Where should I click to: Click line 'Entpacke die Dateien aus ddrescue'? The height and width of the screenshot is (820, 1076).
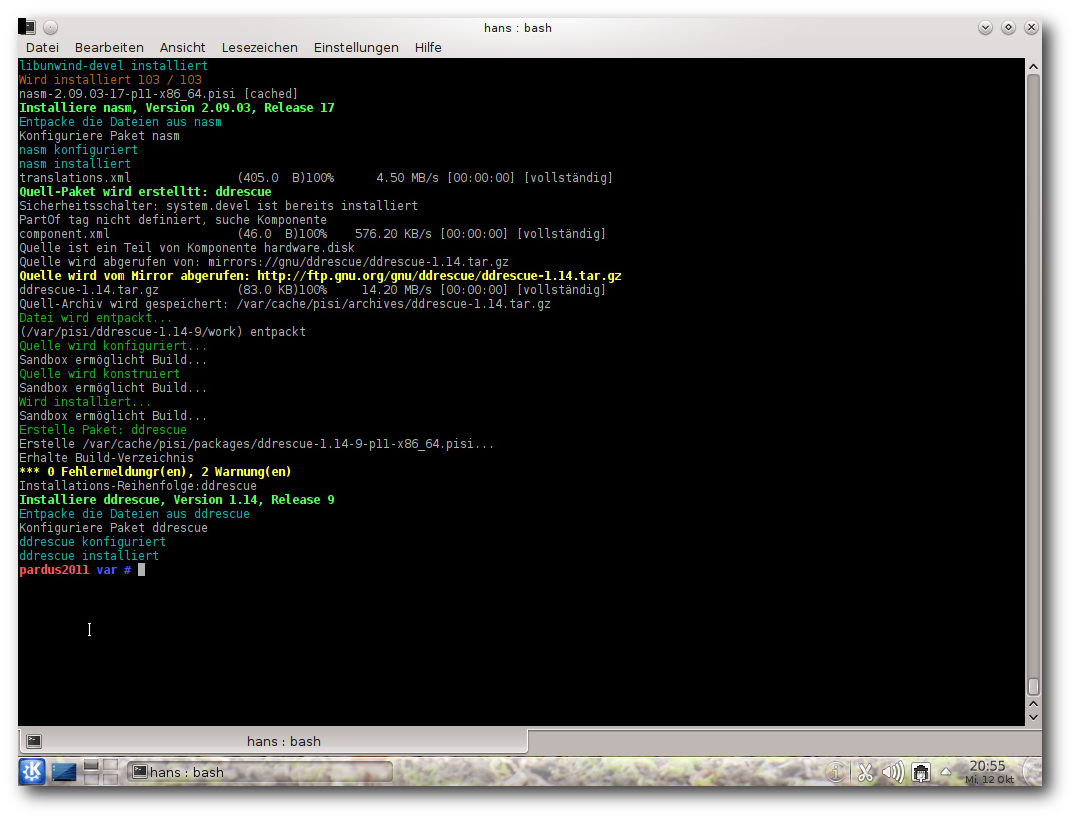(x=134, y=514)
